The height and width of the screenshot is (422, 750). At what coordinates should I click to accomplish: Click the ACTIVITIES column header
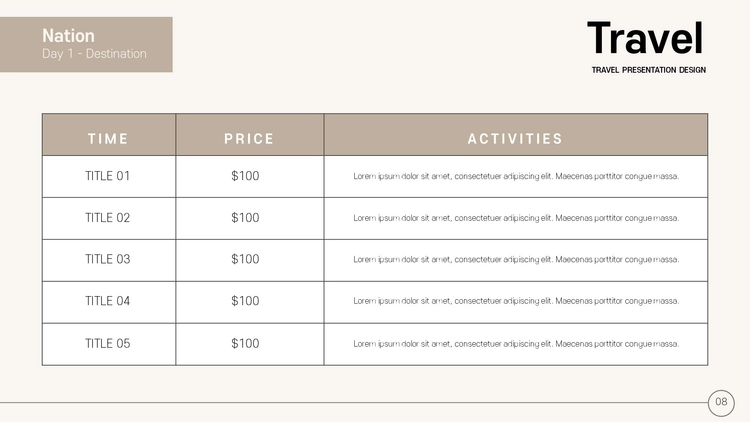pyautogui.click(x=515, y=139)
